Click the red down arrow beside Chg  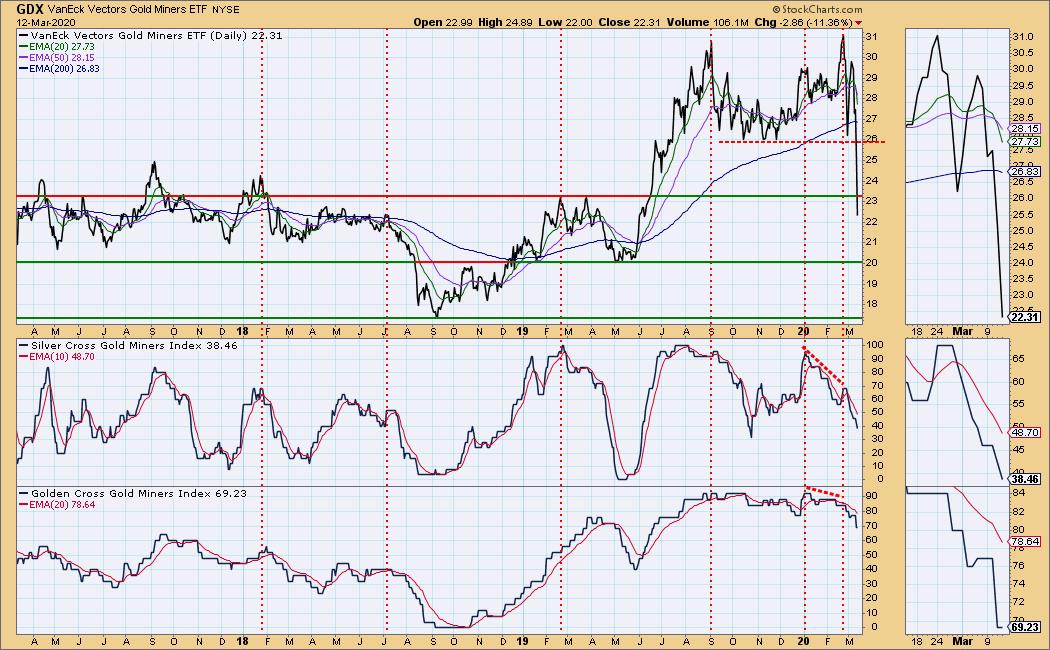(858, 23)
